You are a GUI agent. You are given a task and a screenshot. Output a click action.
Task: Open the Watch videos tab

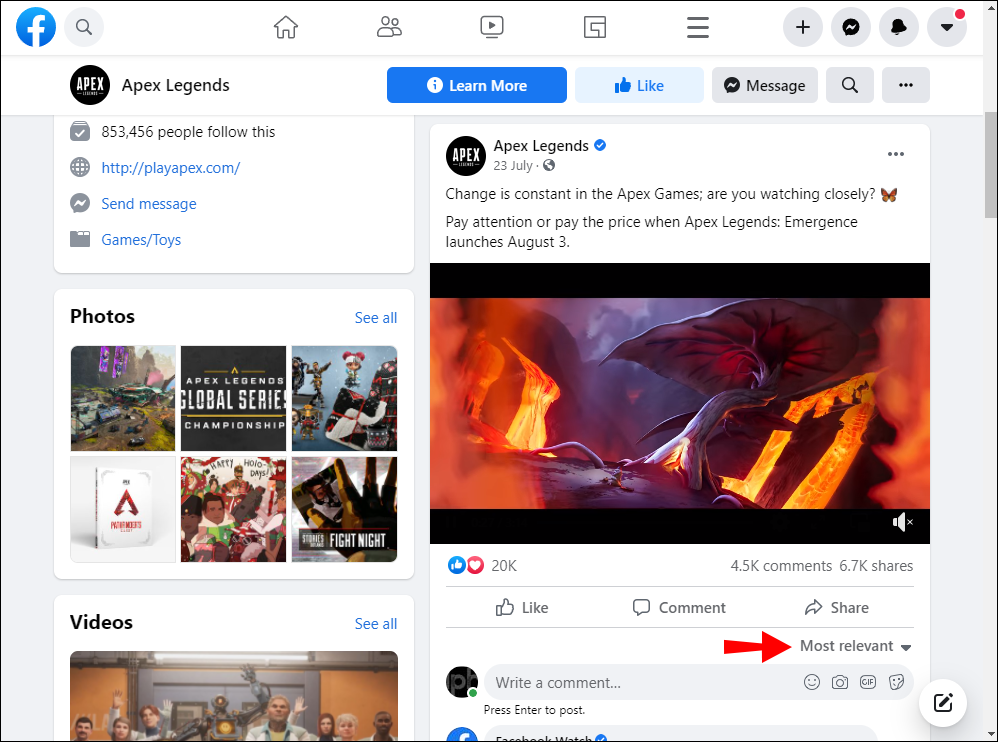(x=492, y=27)
